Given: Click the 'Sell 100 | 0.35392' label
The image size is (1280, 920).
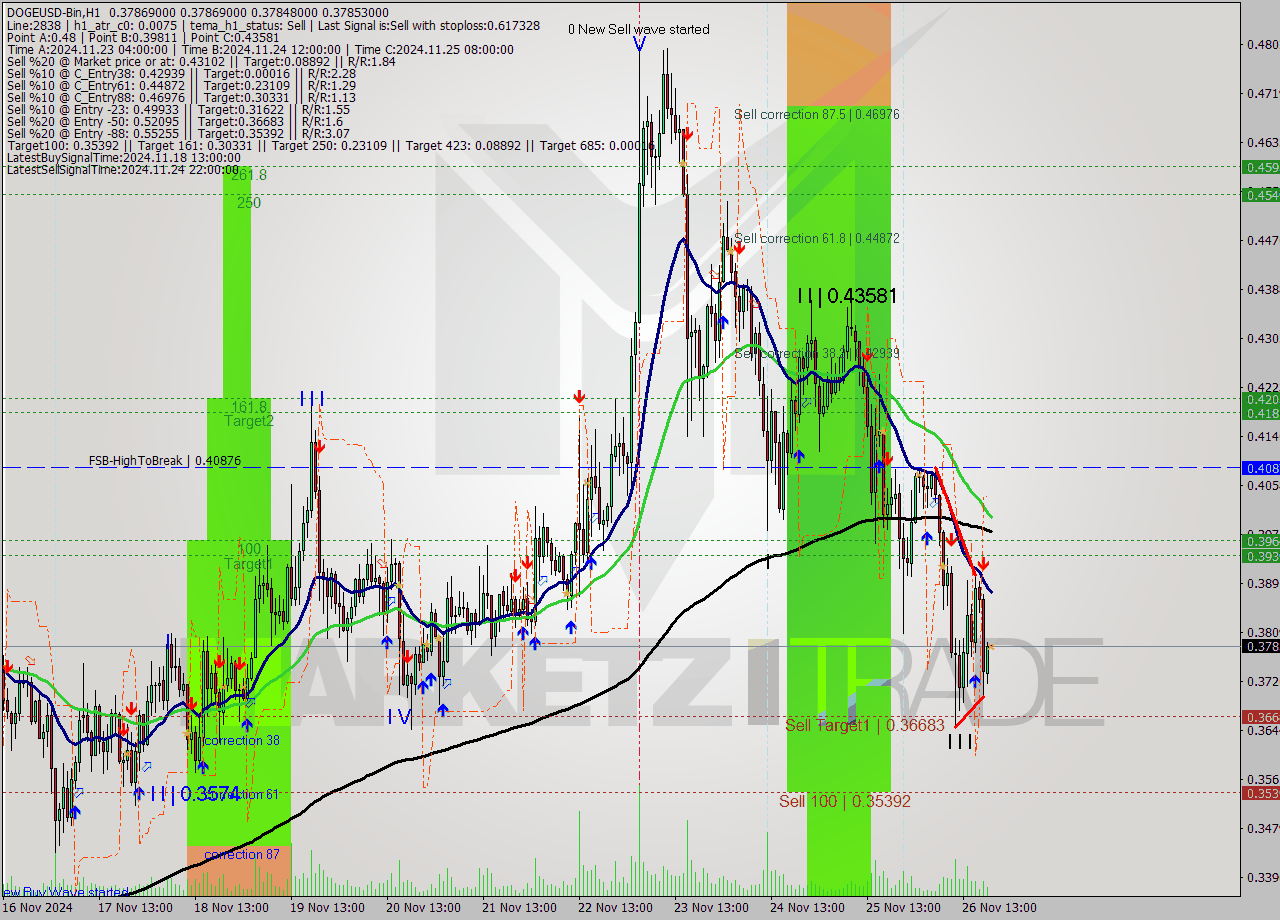Looking at the screenshot, I should tap(845, 801).
